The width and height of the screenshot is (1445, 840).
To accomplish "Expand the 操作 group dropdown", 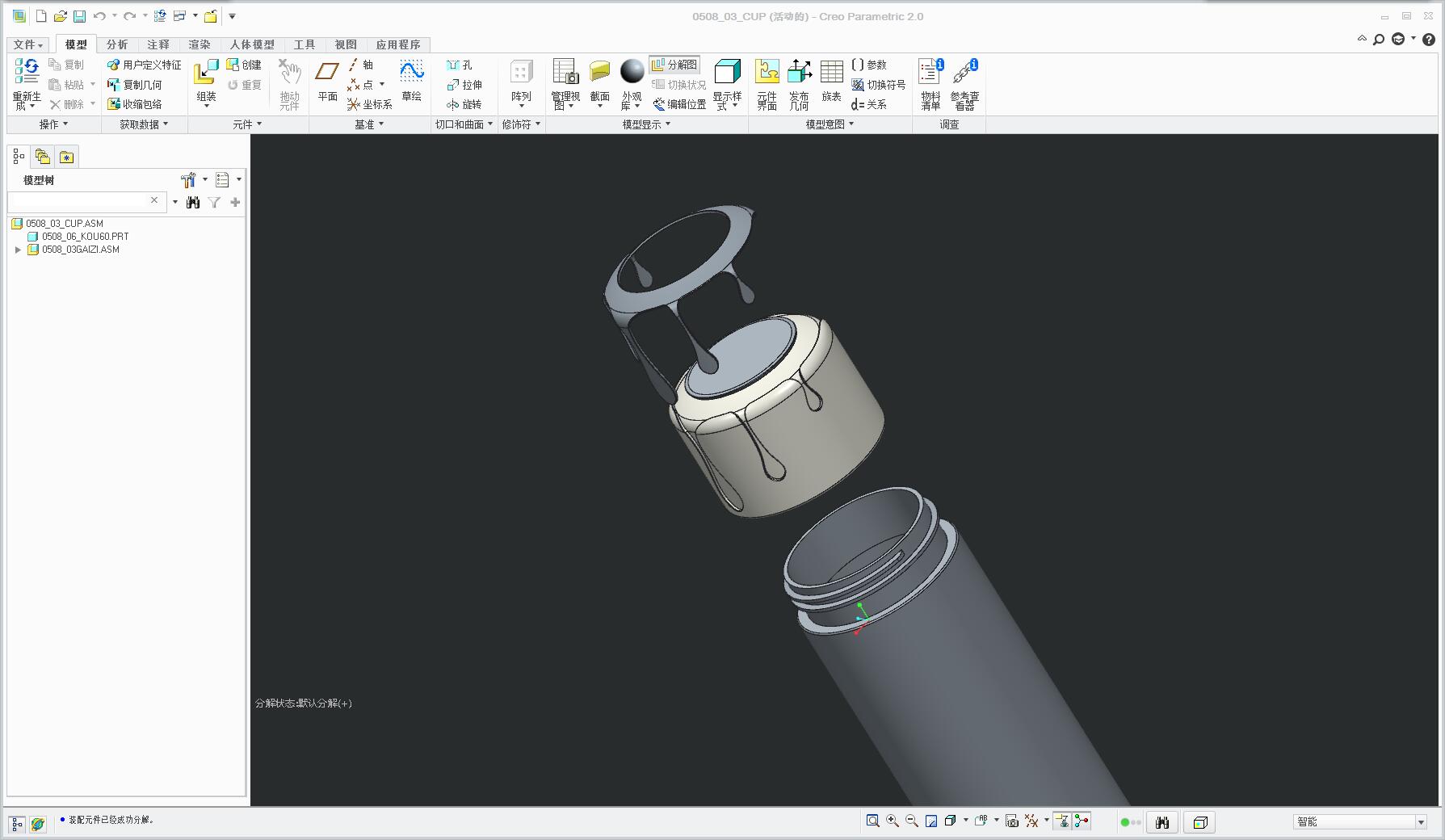I will tap(53, 124).
